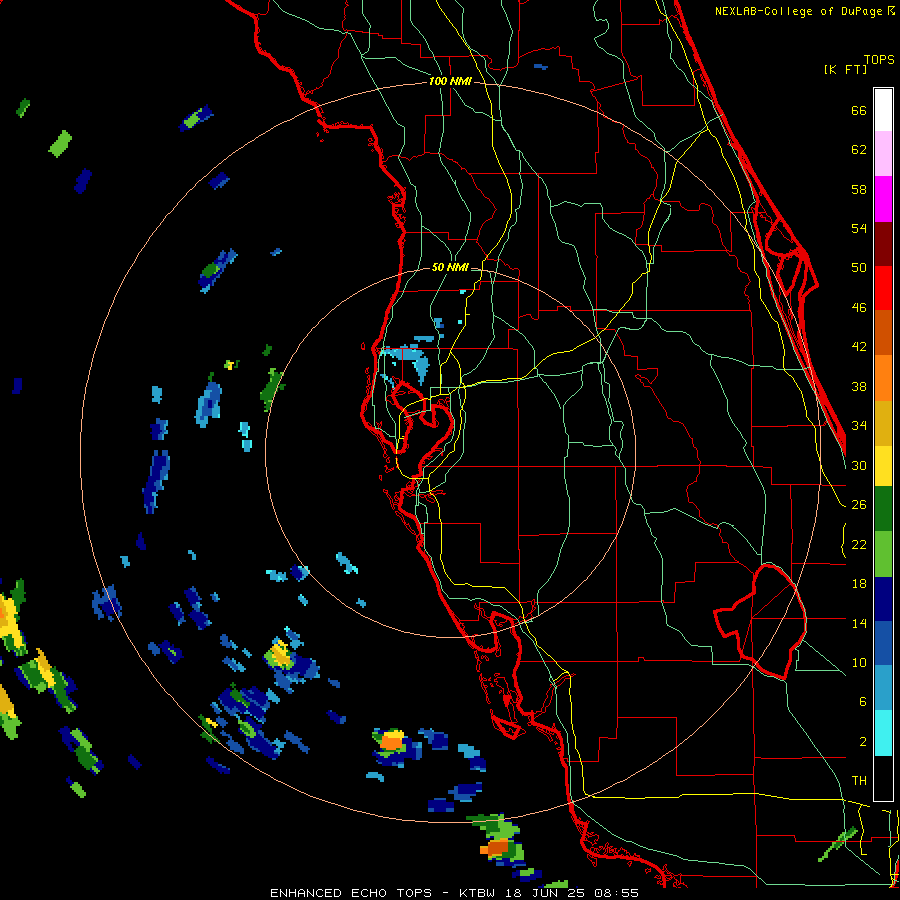This screenshot has height=900, width=900.
Task: Pick the black TH swatch at legend bottom
Action: (x=883, y=777)
